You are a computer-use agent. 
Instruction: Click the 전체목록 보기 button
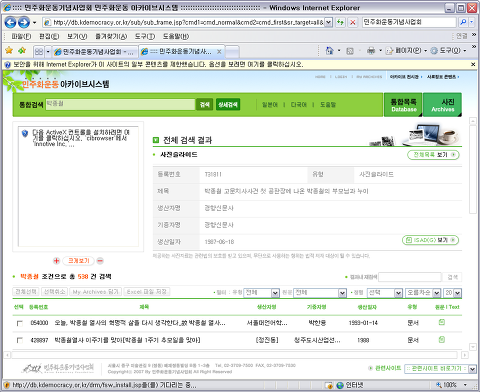point(433,155)
